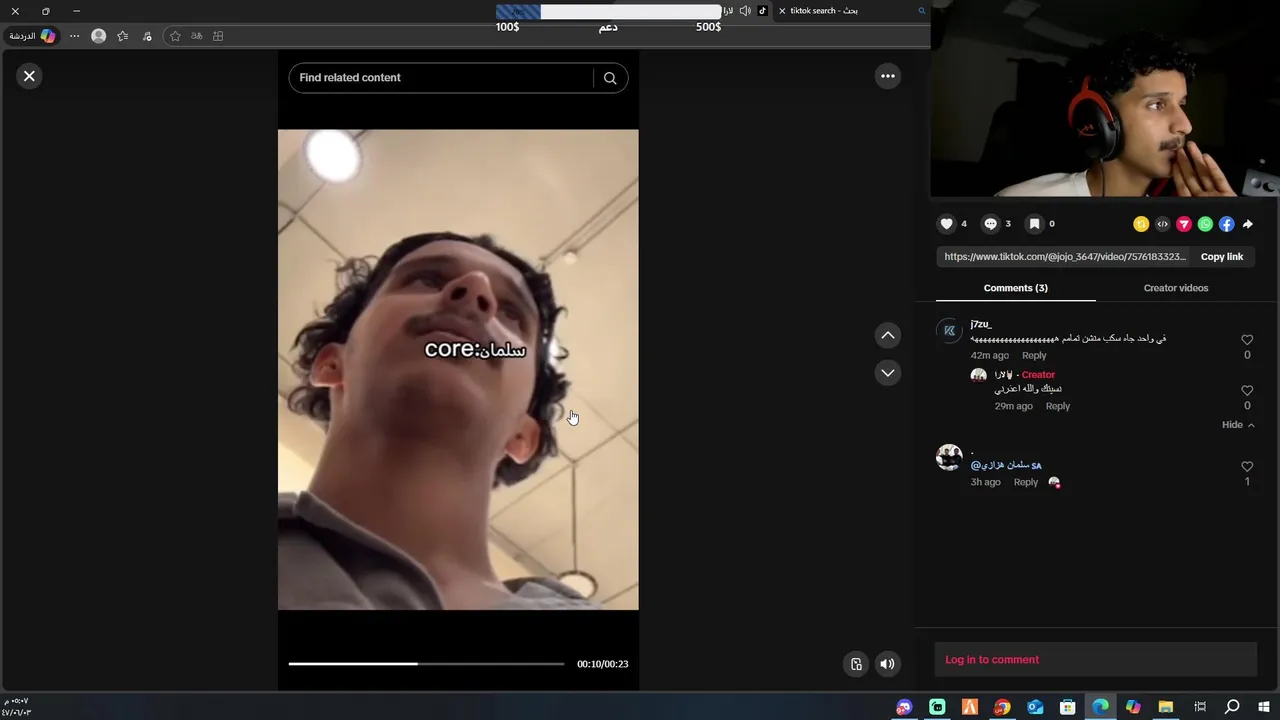Close the TikTok video viewer with the X

click(29, 76)
